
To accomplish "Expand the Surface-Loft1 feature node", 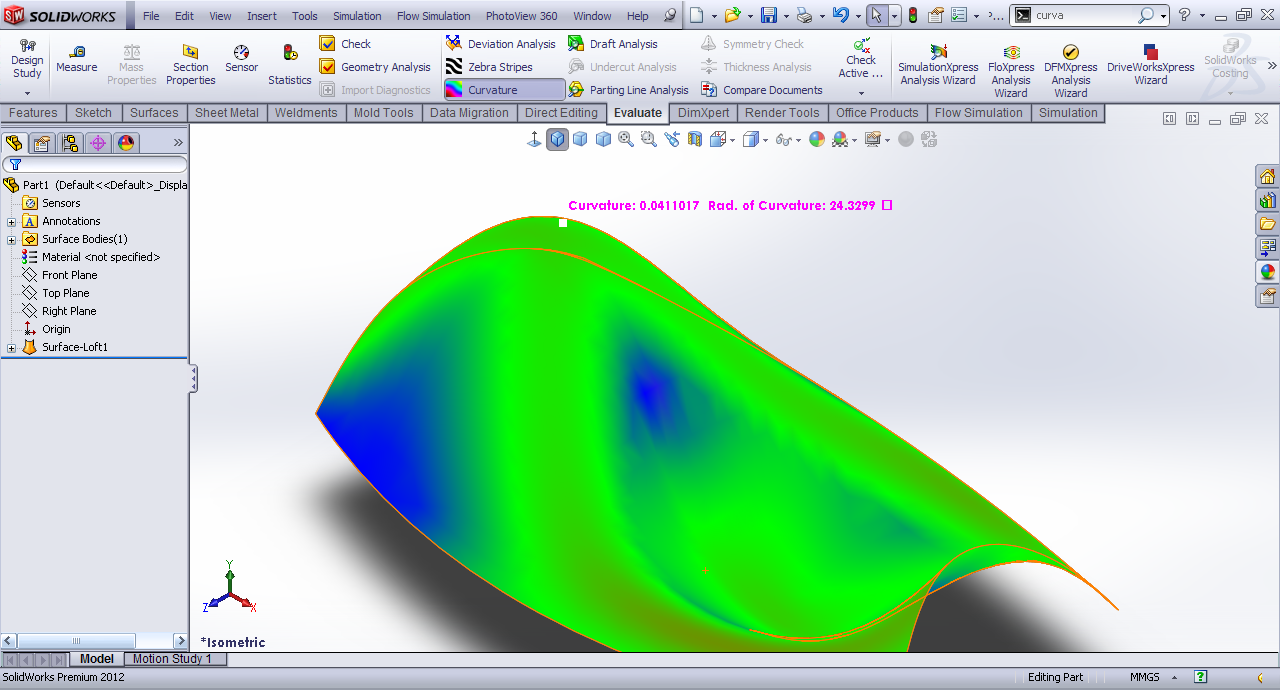I will pyautogui.click(x=12, y=347).
